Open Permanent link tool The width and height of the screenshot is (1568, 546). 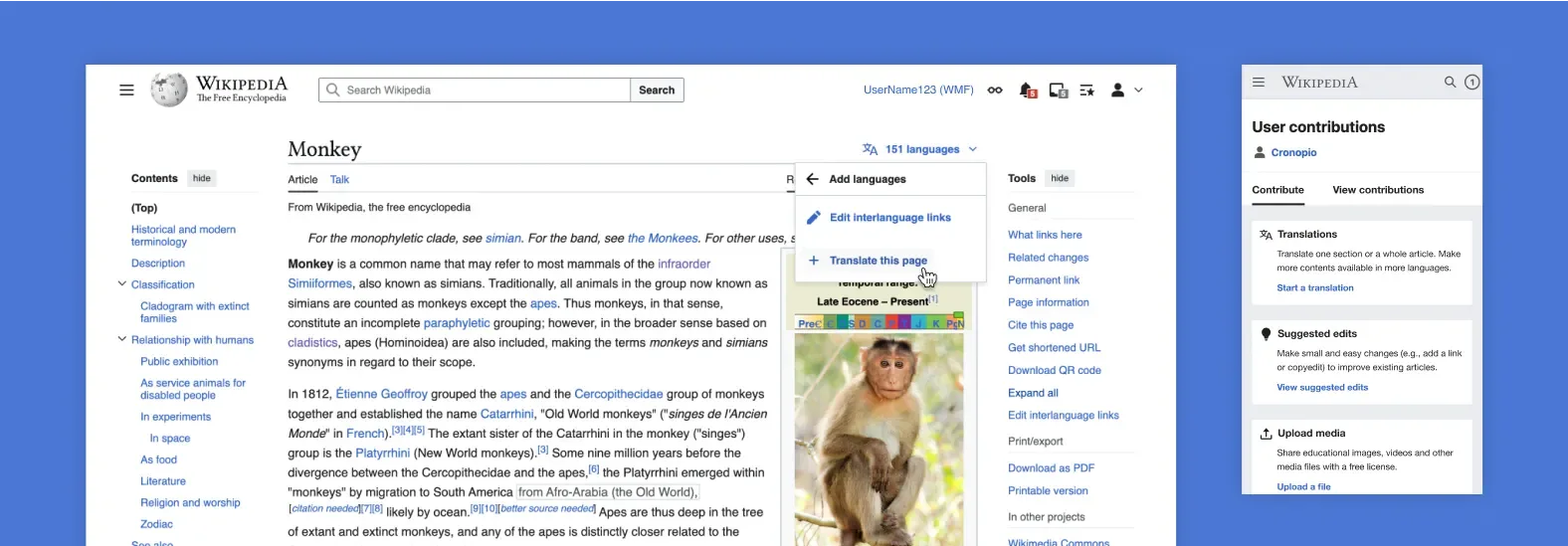click(x=1044, y=280)
